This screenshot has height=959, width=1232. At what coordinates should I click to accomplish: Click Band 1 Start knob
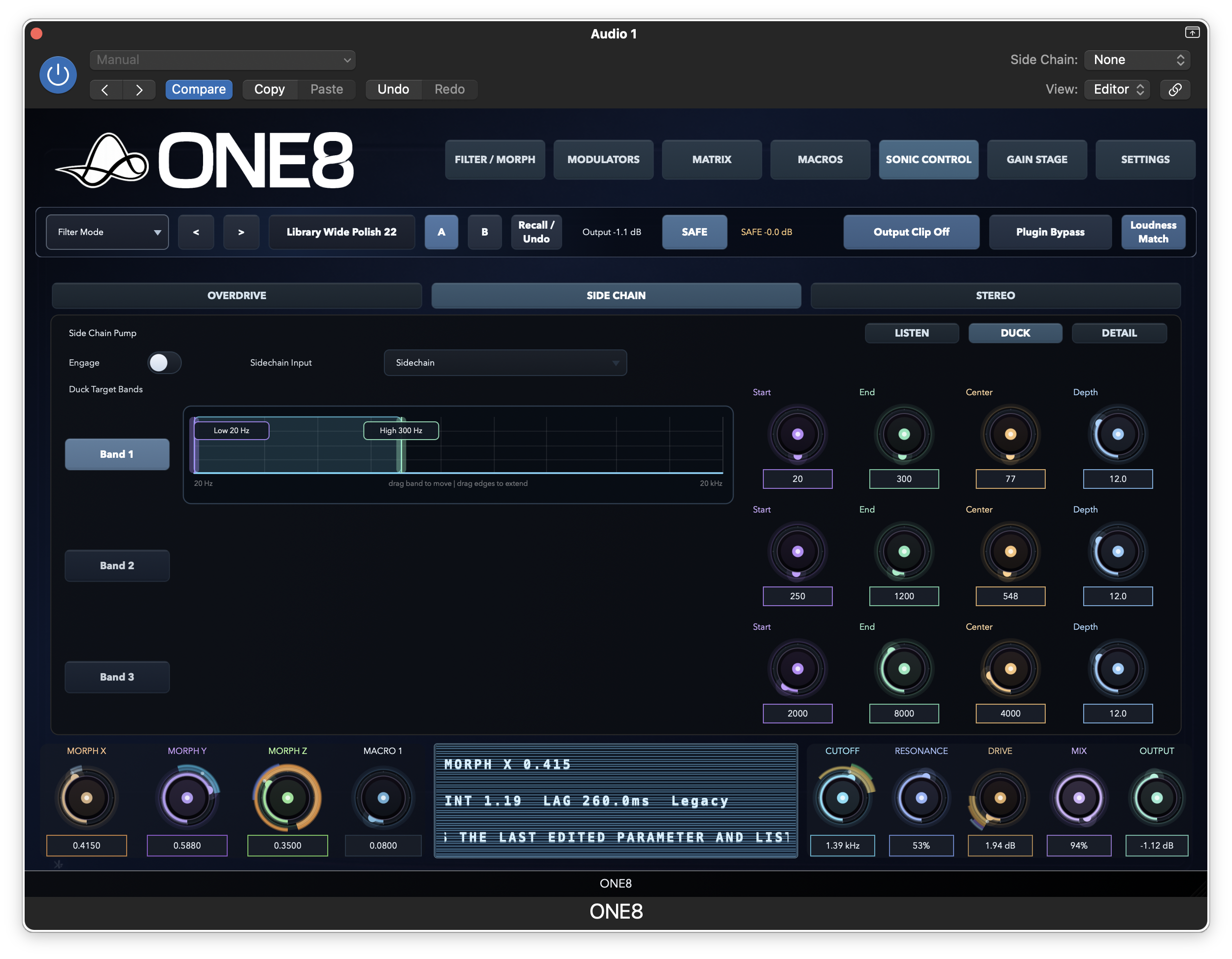tap(798, 434)
